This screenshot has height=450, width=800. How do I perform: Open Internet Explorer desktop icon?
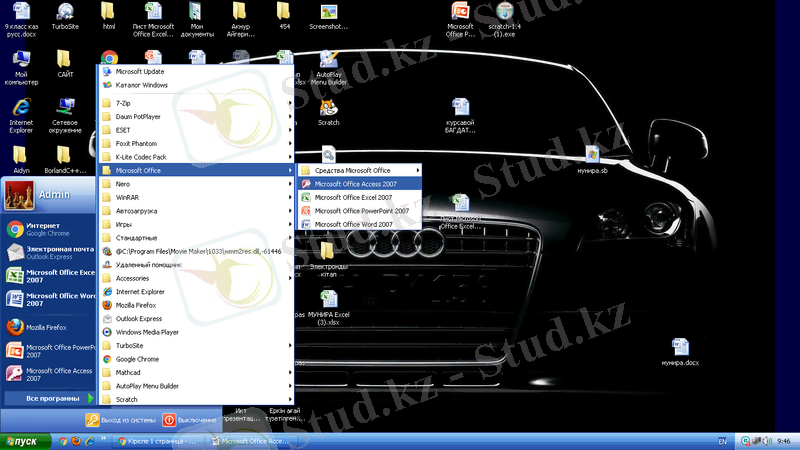pos(21,110)
